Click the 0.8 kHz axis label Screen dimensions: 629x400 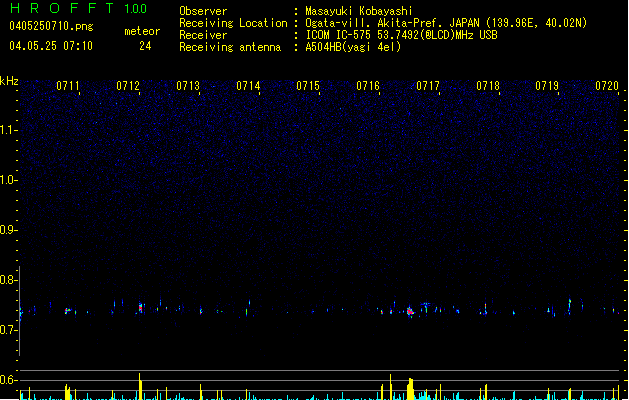(x=7, y=280)
